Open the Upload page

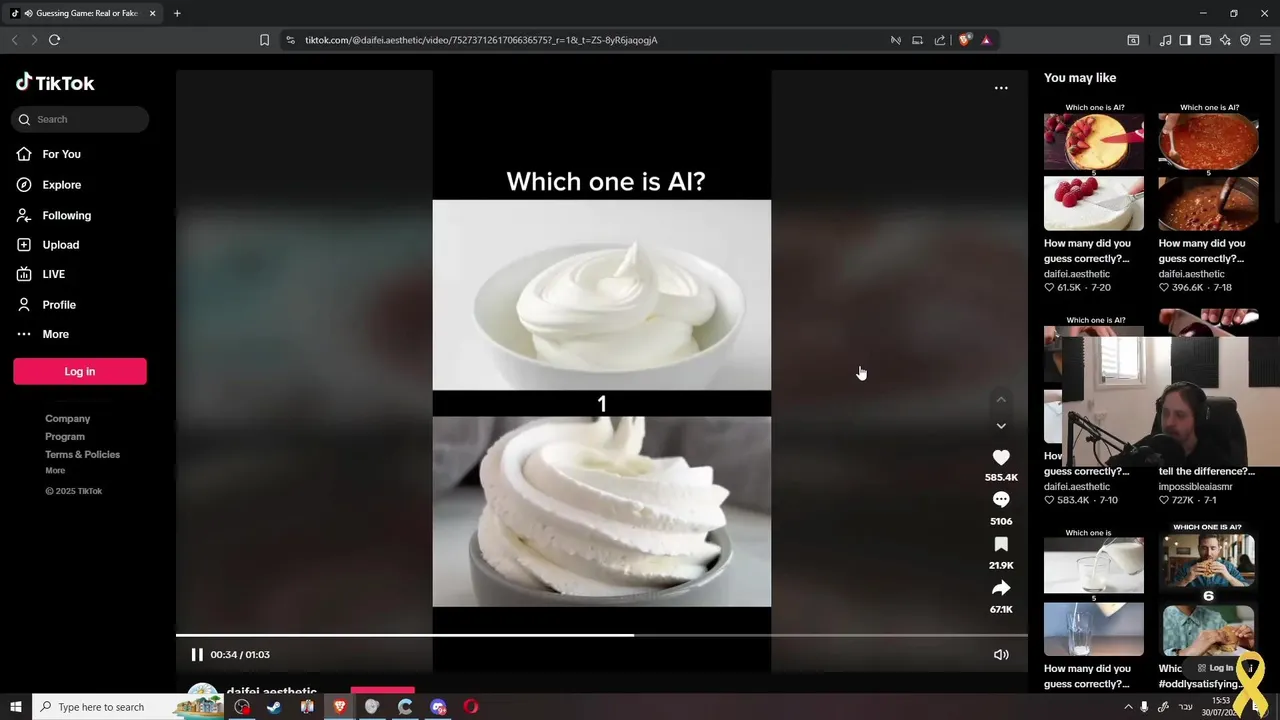pyautogui.click(x=60, y=245)
